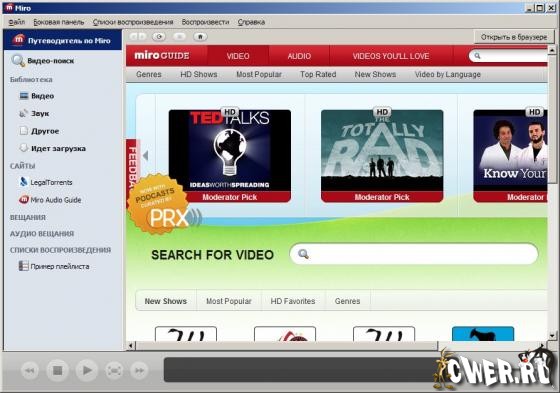The height and width of the screenshot is (393, 560).
Task: Click the Search for Video input field
Action: [414, 254]
